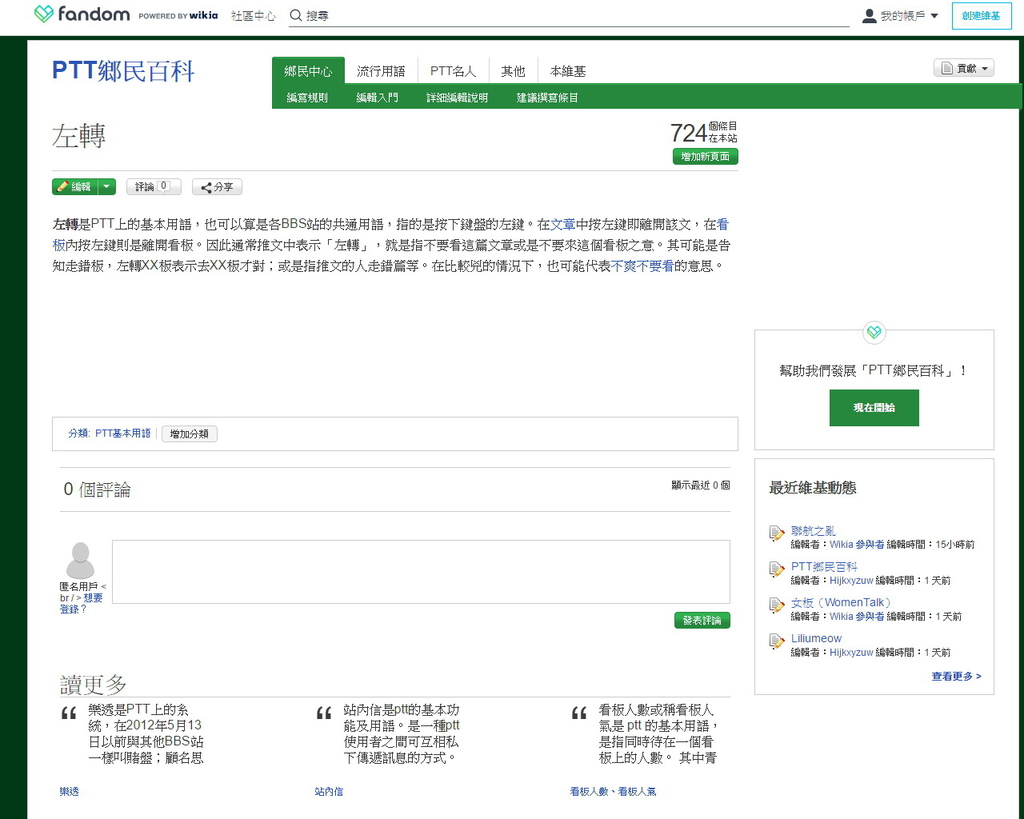Click the 顯示最近 0 個 text
This screenshot has width=1024, height=819.
pyautogui.click(x=701, y=485)
